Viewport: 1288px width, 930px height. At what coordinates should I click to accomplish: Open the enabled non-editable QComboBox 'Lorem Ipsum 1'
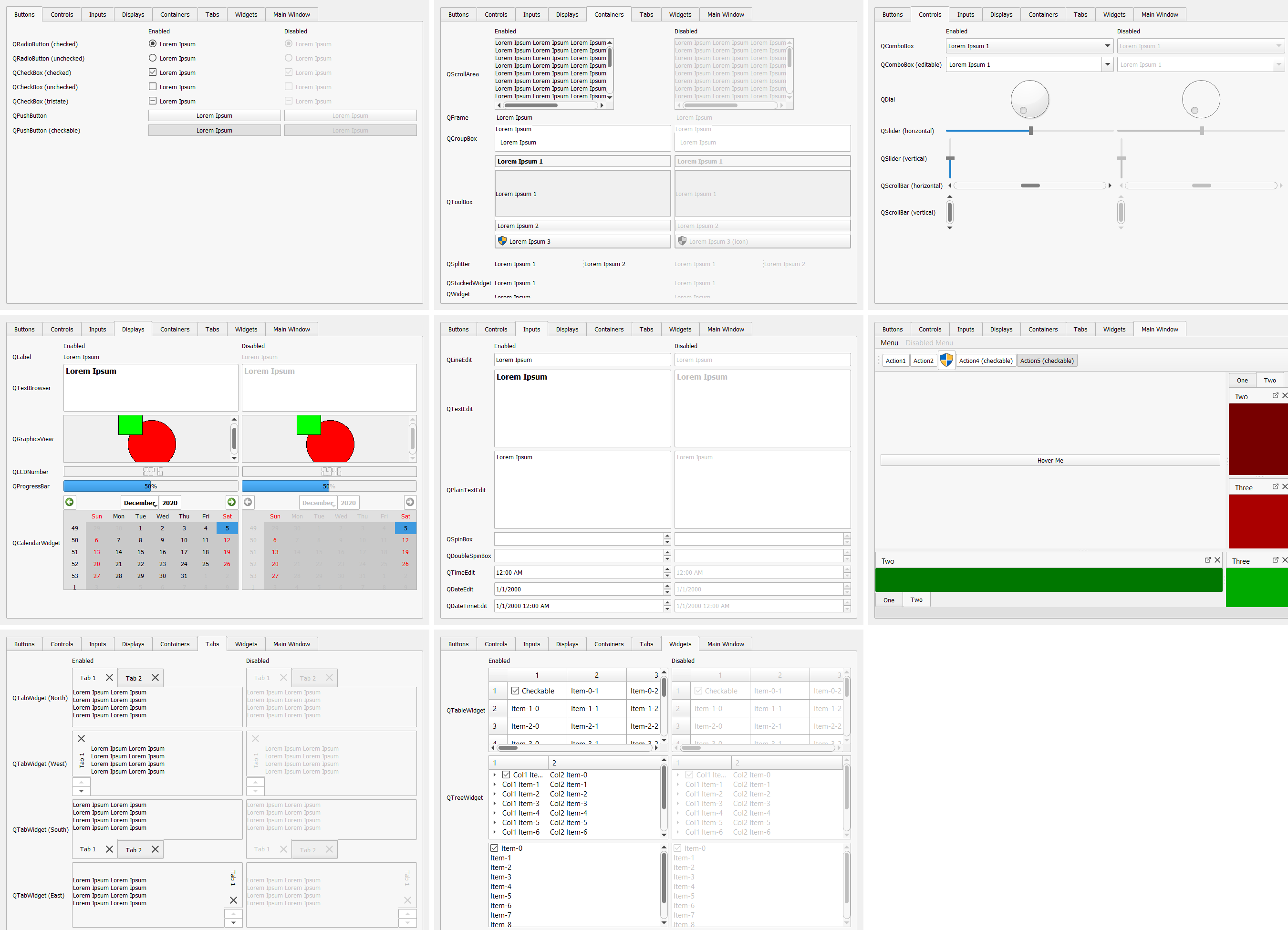tap(1028, 46)
